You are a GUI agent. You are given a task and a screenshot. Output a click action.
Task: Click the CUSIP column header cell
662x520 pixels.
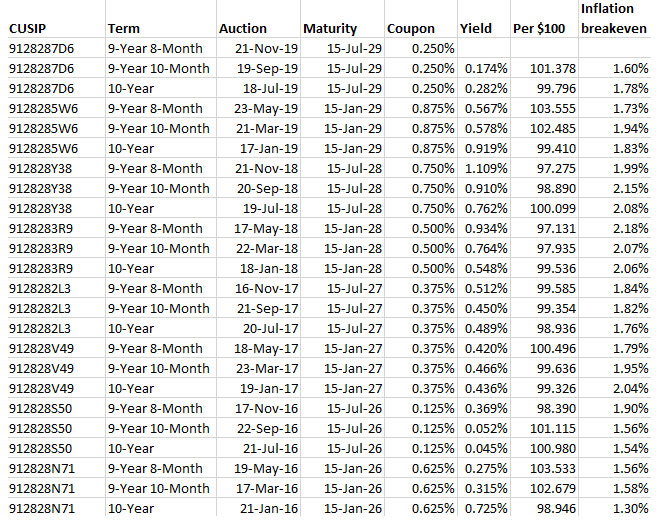tap(30, 29)
